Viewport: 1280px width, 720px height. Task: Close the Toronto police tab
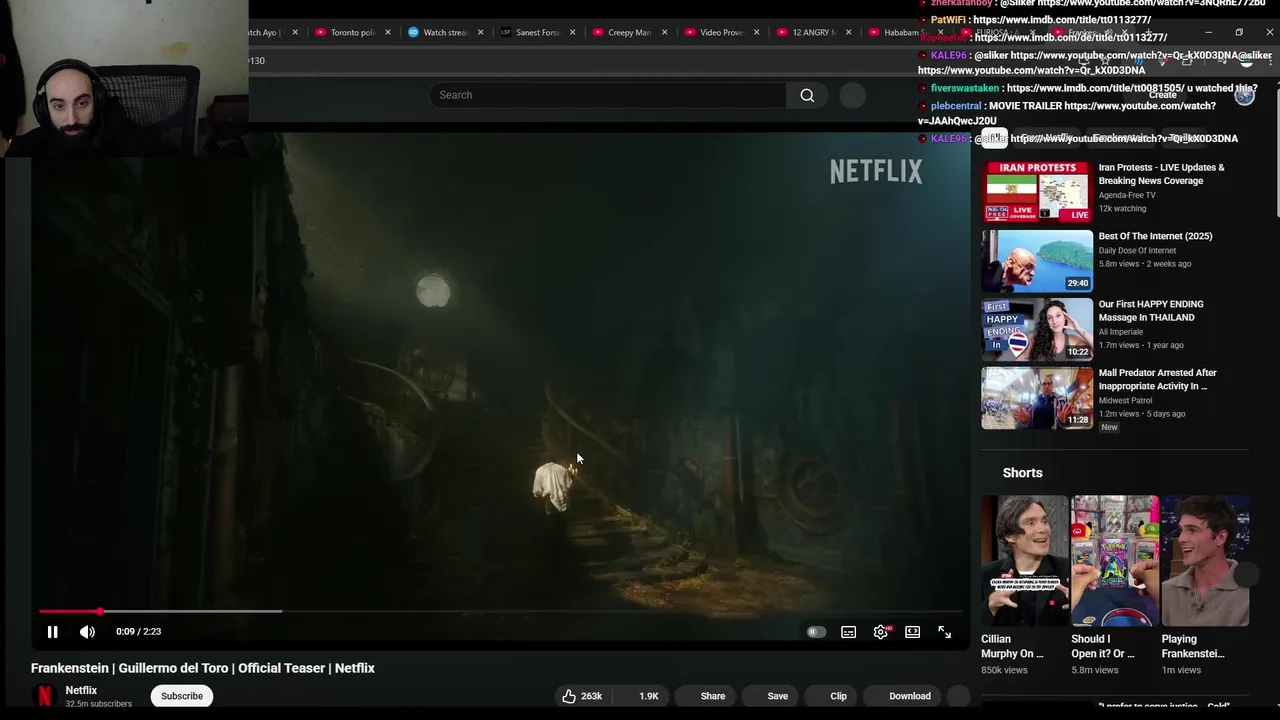[x=388, y=32]
